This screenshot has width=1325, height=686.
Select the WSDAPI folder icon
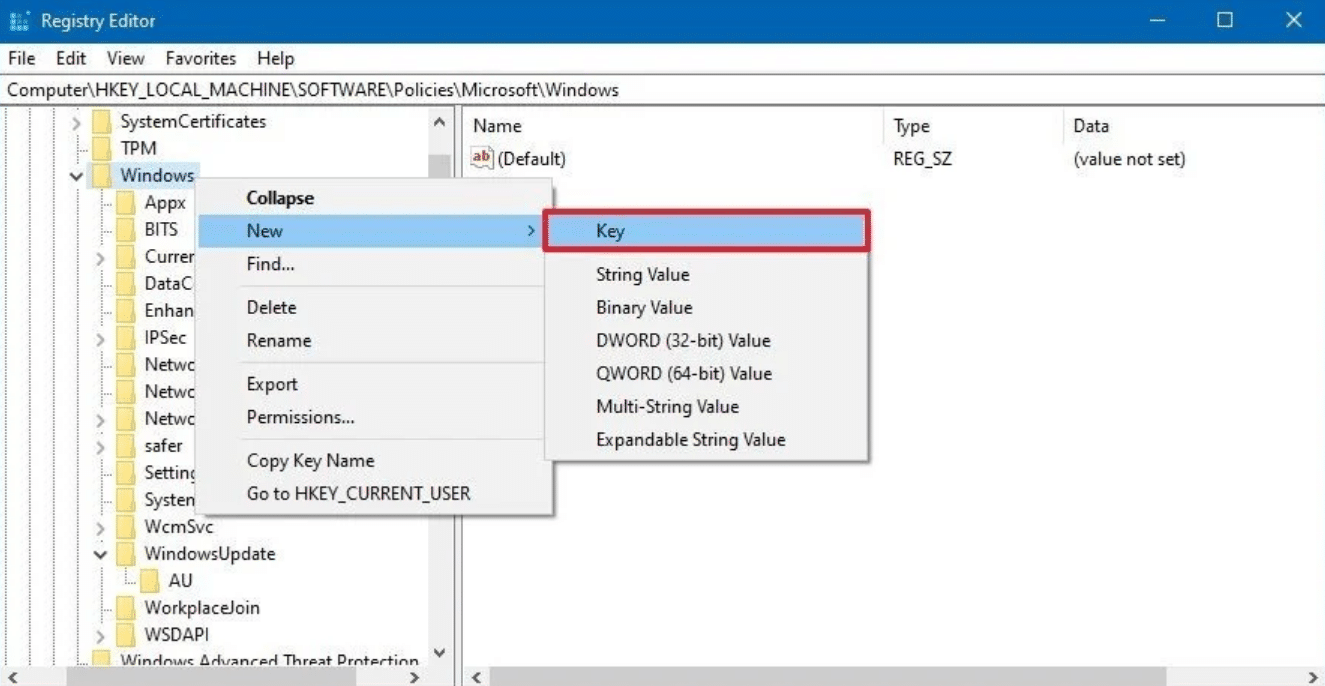tap(126, 635)
